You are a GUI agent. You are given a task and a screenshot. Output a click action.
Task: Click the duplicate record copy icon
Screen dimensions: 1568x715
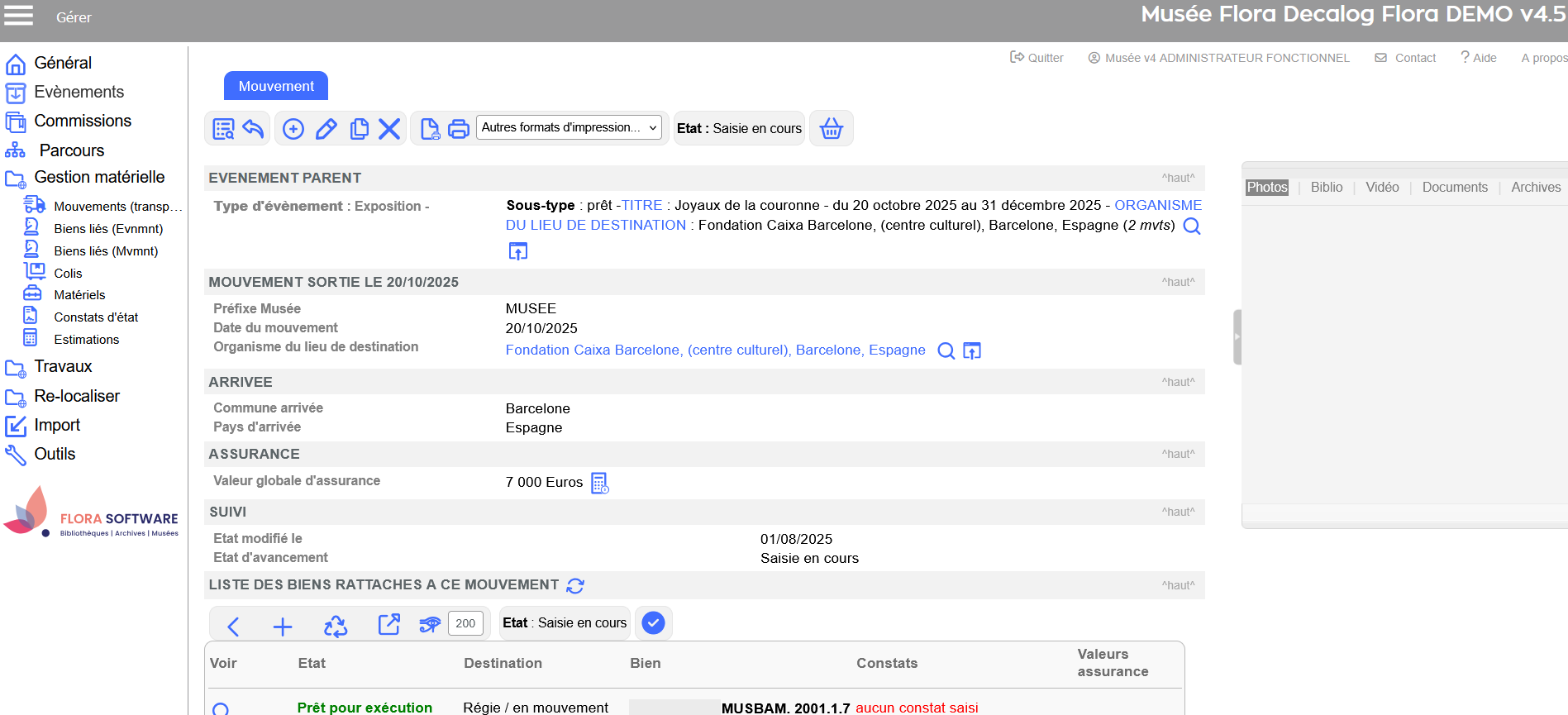[x=359, y=129]
